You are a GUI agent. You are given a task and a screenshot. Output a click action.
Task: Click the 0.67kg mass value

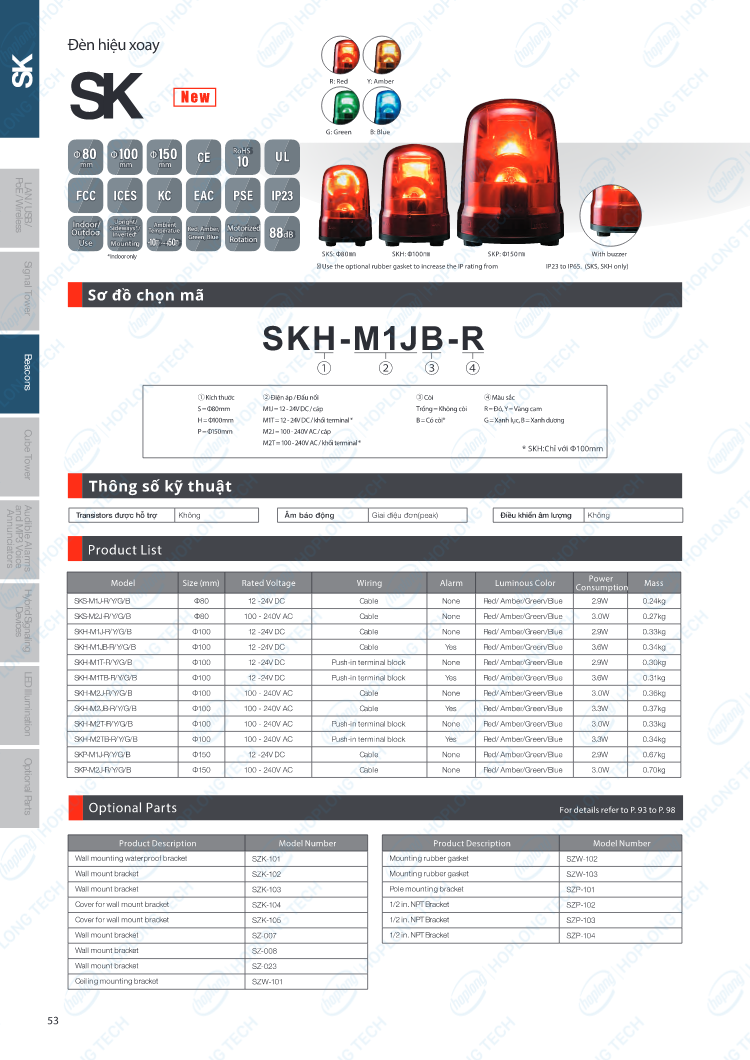[654, 754]
